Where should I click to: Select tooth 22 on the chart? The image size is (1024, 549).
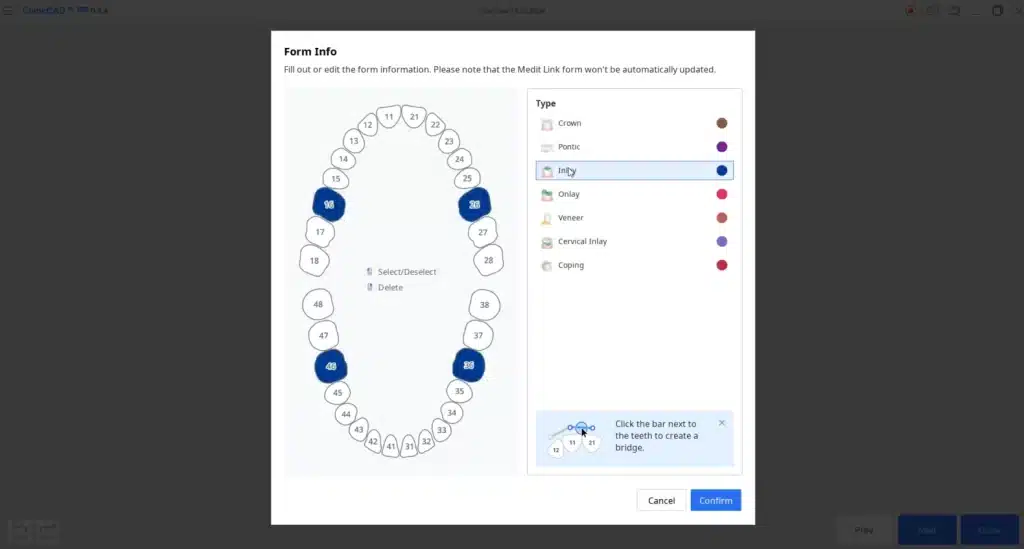click(x=435, y=125)
